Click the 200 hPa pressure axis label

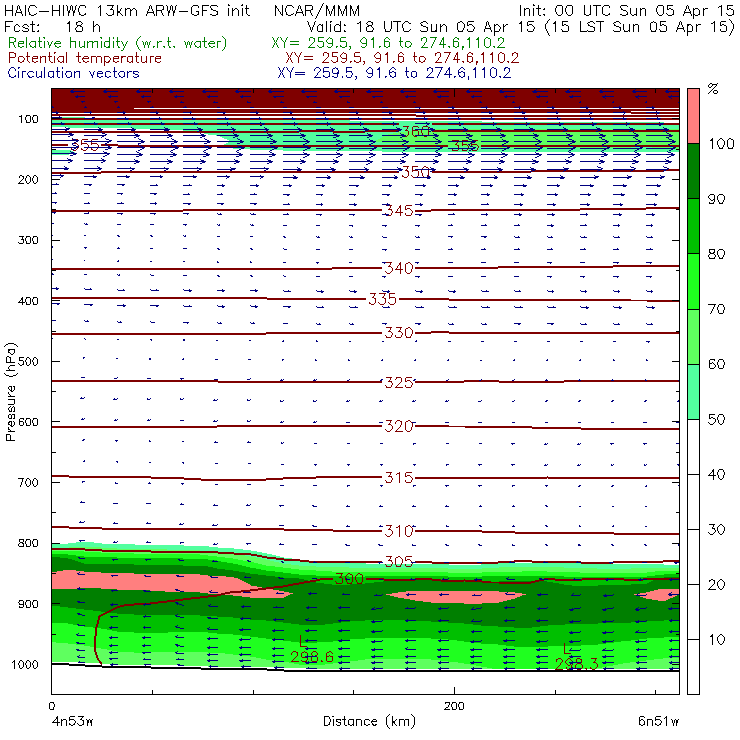28,180
